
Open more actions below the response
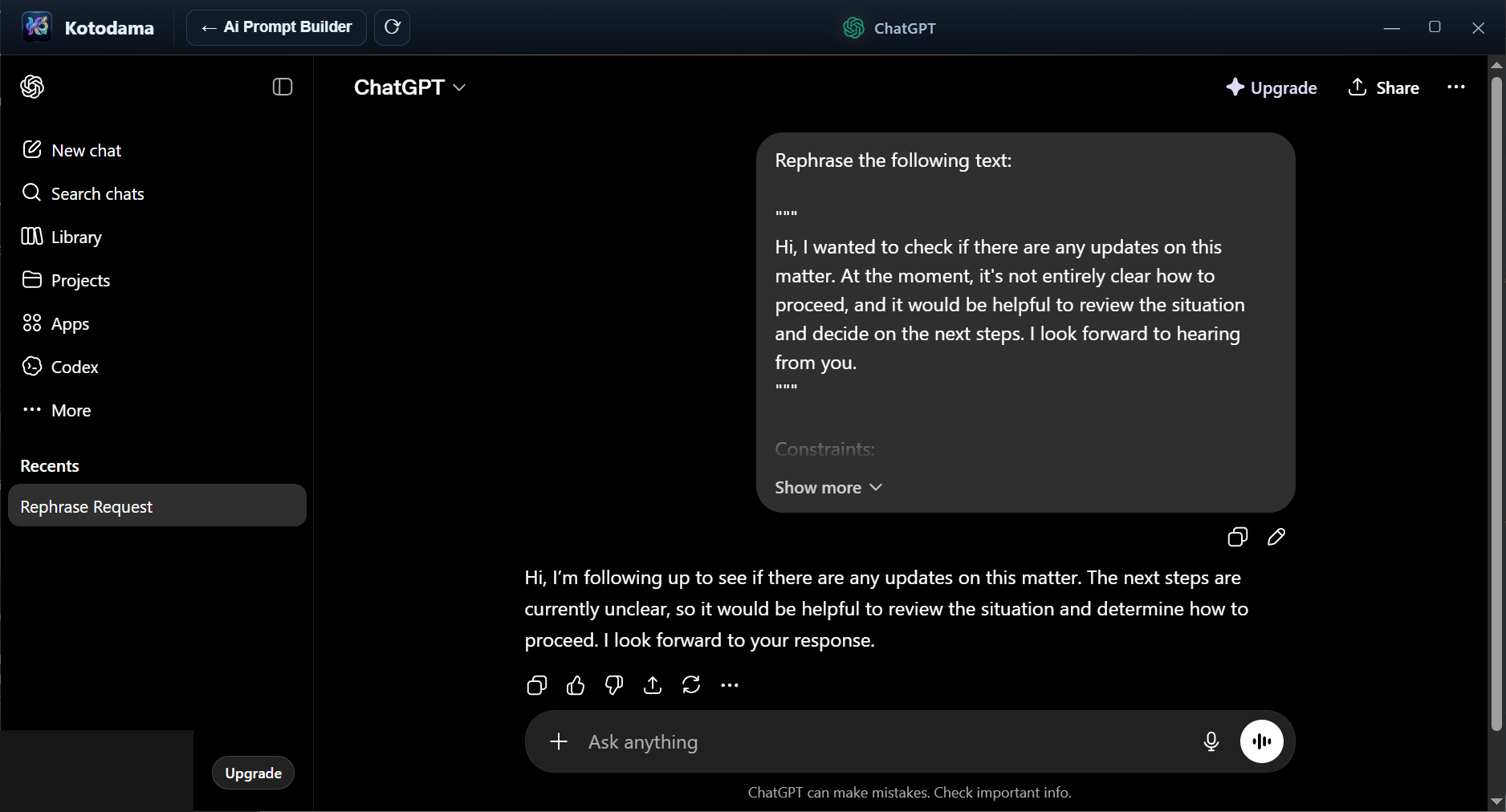pyautogui.click(x=730, y=685)
